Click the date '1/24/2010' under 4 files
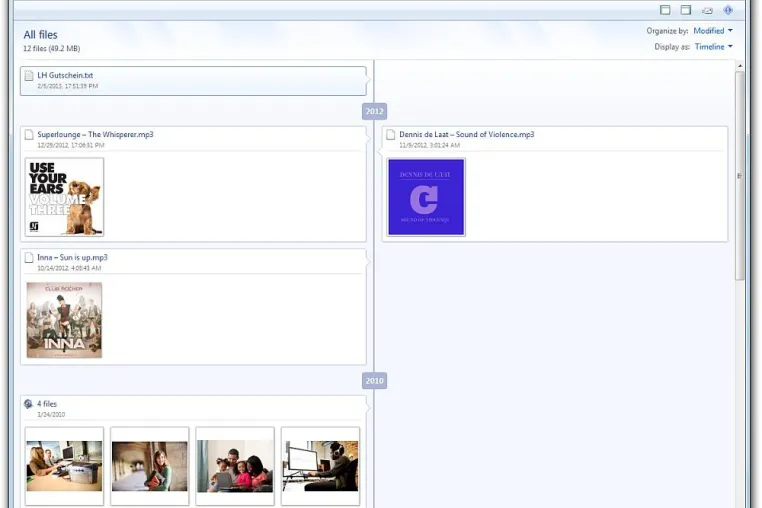762x508 pixels. 51,415
